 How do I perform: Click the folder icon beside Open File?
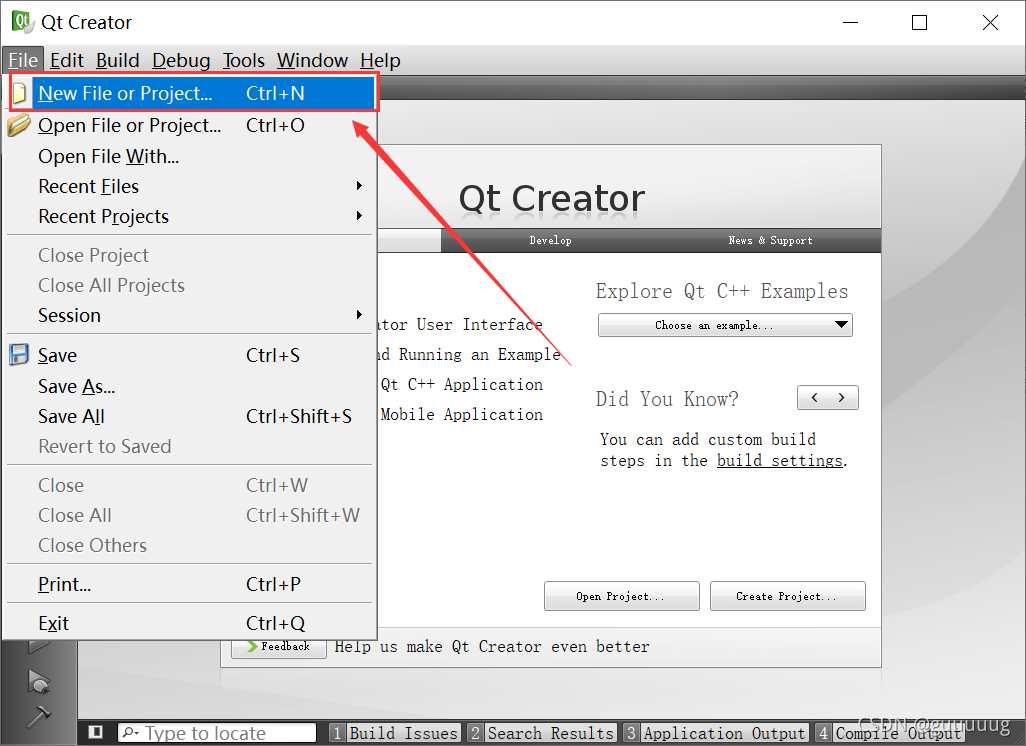pos(19,124)
